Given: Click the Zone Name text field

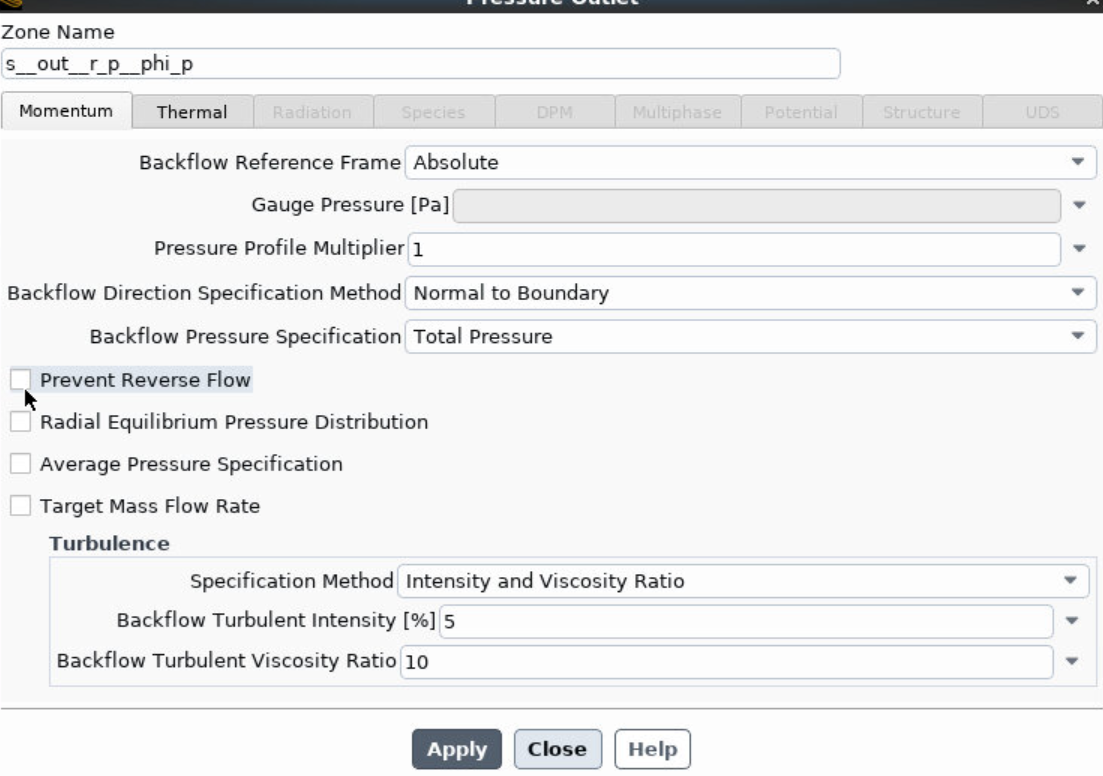Looking at the screenshot, I should point(420,63).
